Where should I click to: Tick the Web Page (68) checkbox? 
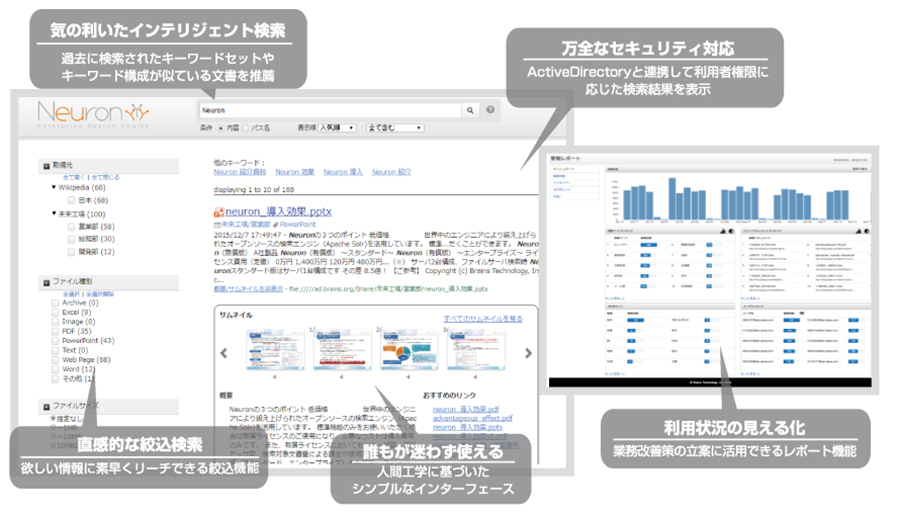pyautogui.click(x=55, y=360)
